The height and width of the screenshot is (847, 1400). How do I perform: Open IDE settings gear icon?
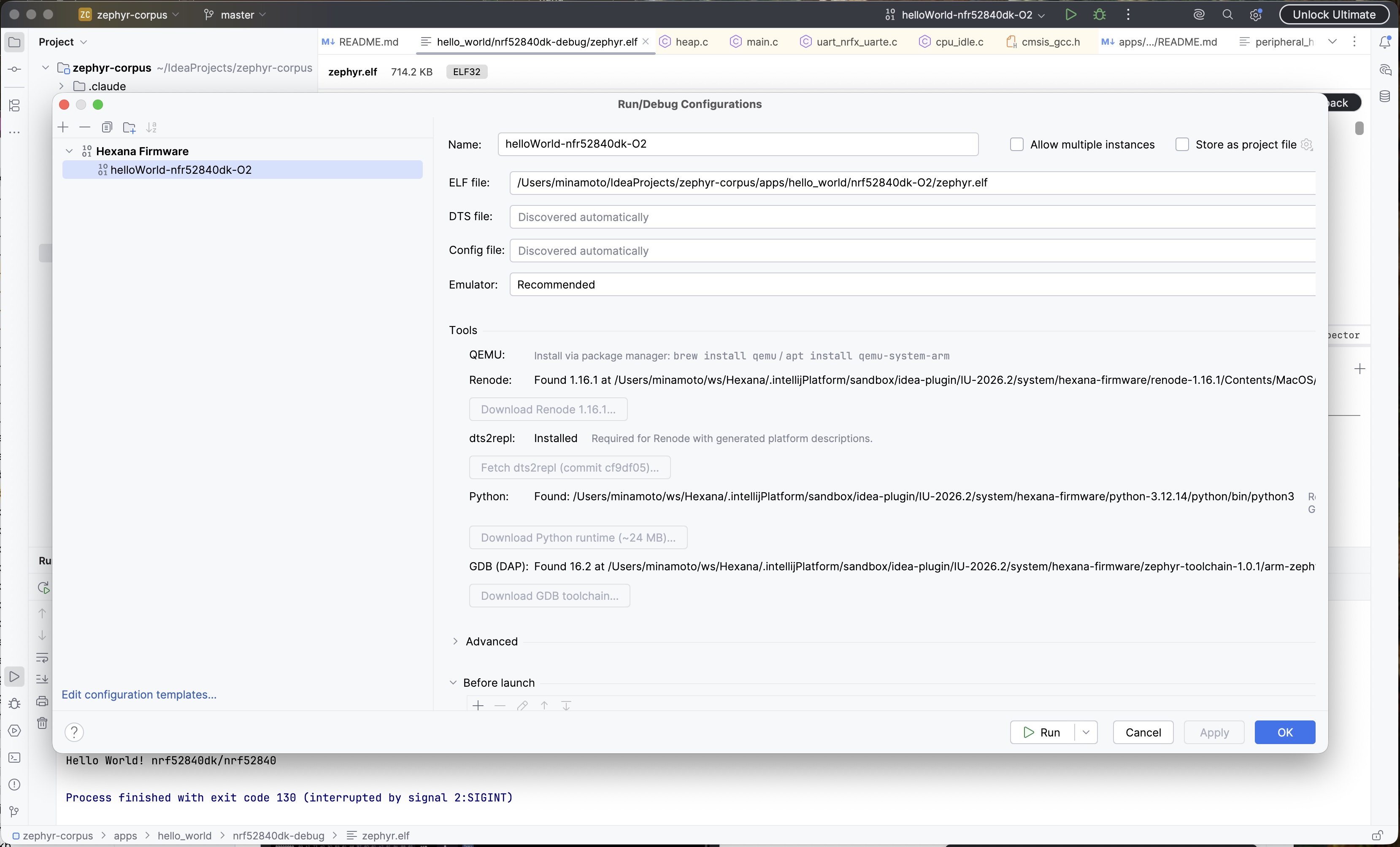1256,15
